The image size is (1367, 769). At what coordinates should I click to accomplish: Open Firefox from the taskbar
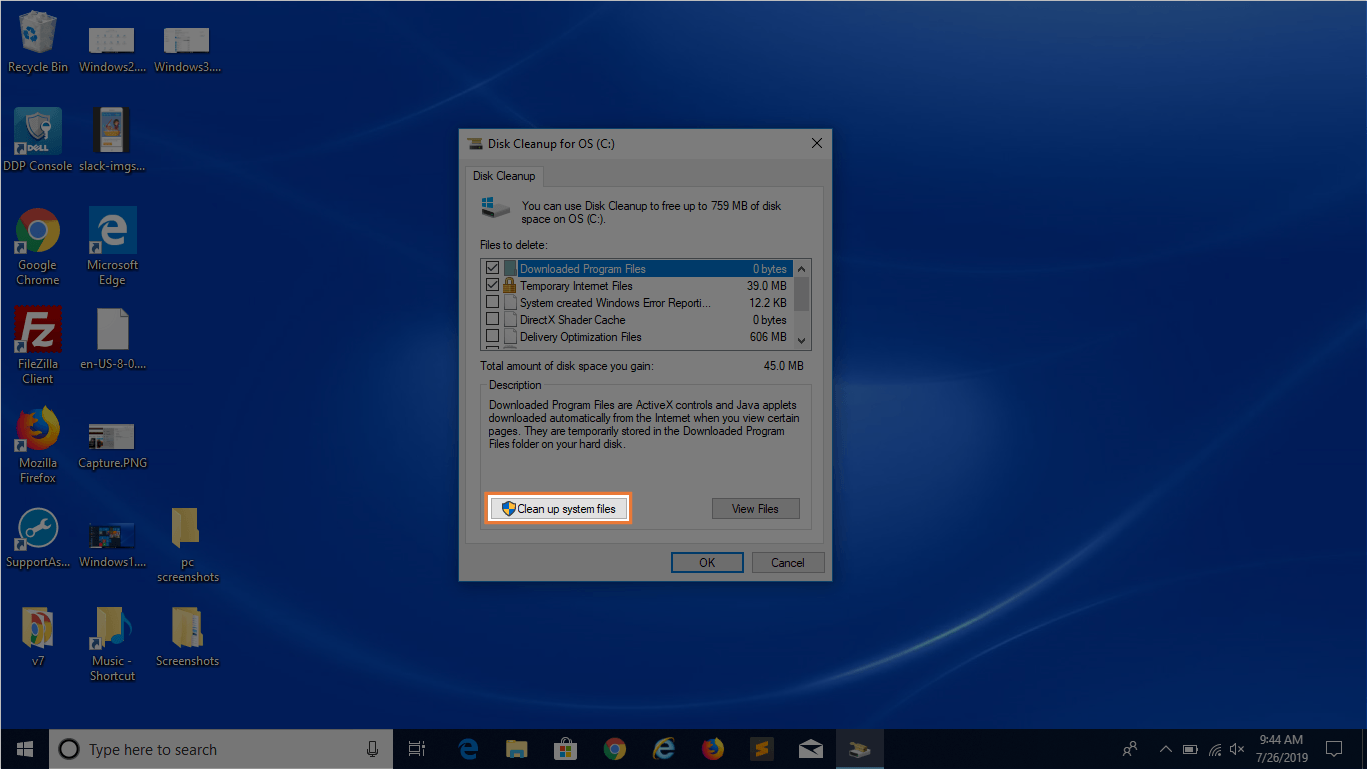pyautogui.click(x=712, y=748)
